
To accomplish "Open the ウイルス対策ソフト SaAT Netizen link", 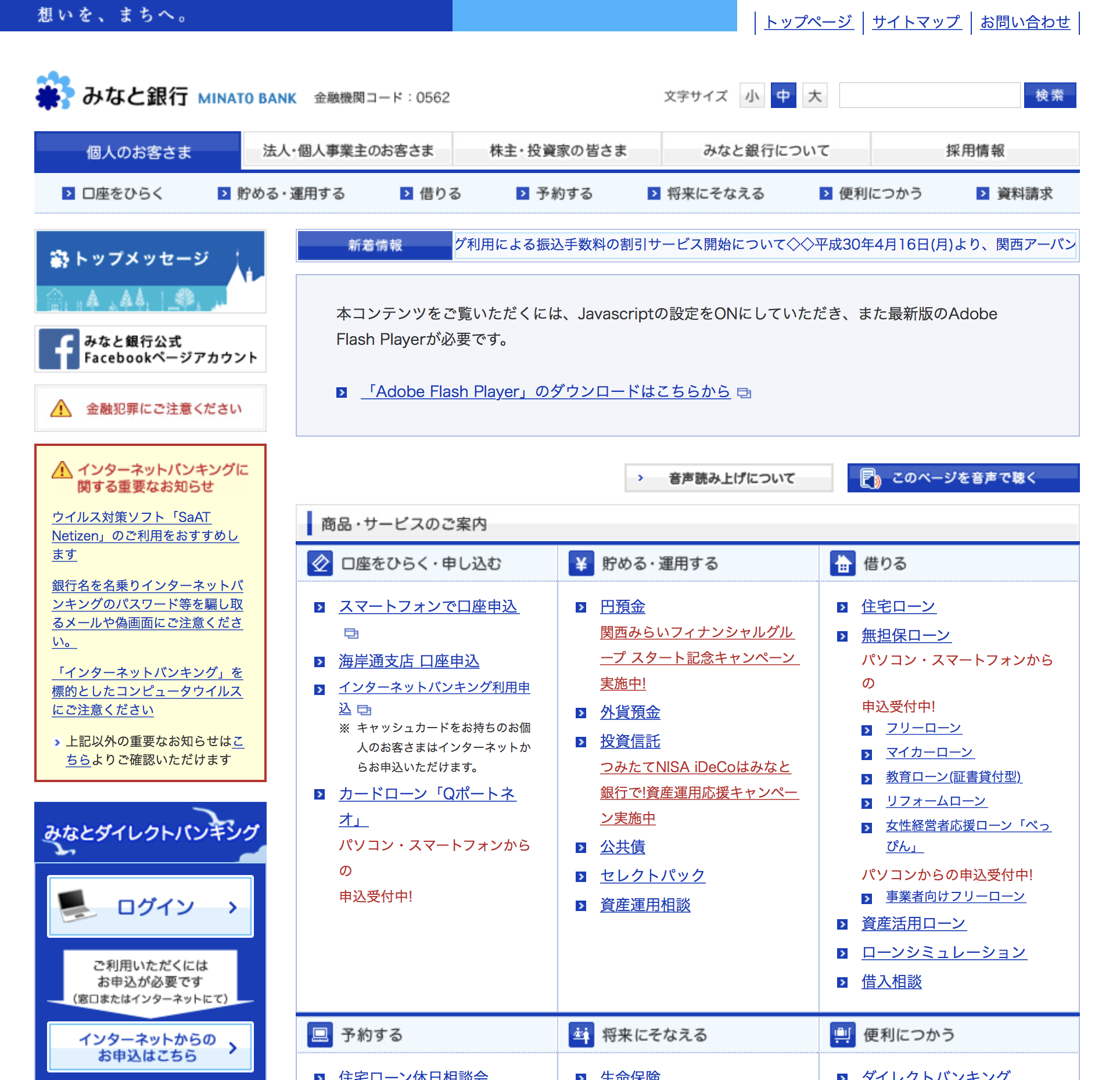I will tap(145, 535).
